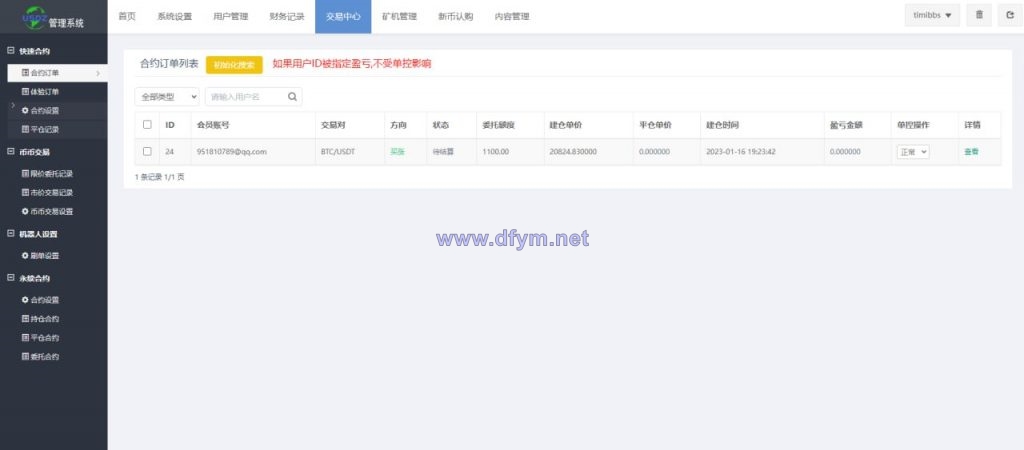The width and height of the screenshot is (1024, 450).
Task: Click the 建仓时间 column header
Action: (722, 125)
